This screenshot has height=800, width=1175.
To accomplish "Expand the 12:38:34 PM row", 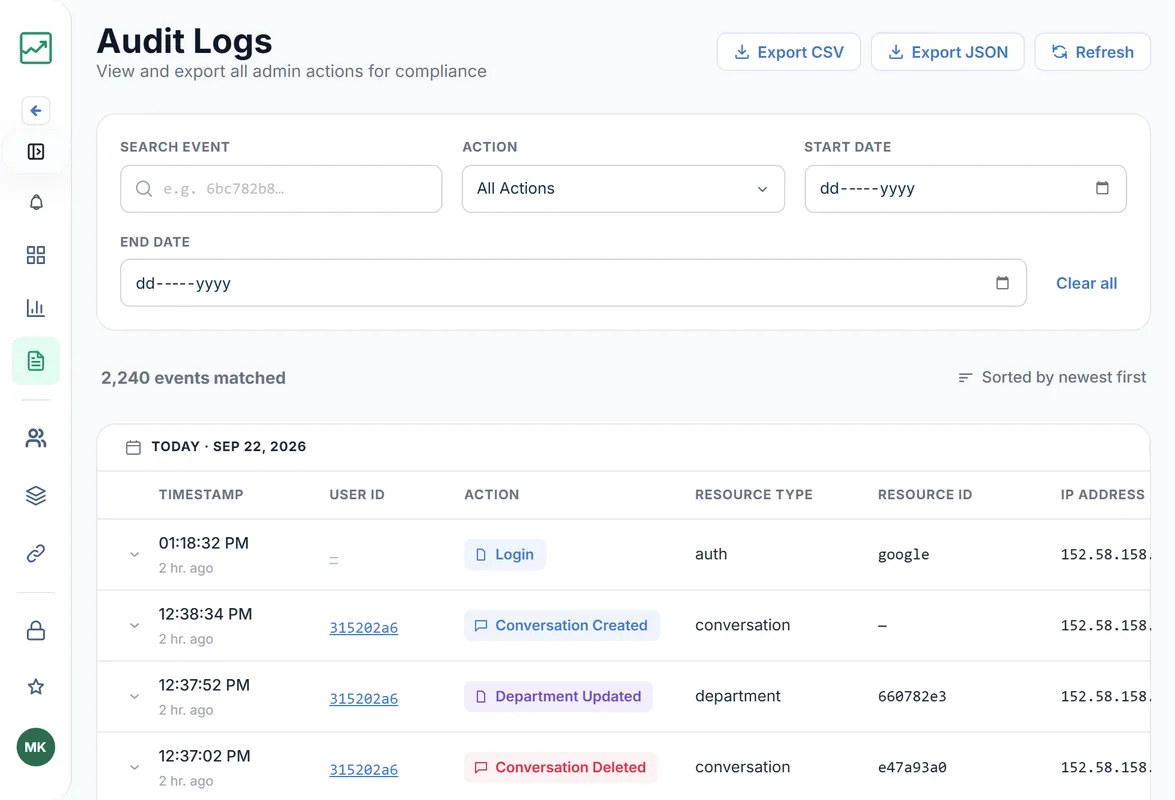I will 134,625.
